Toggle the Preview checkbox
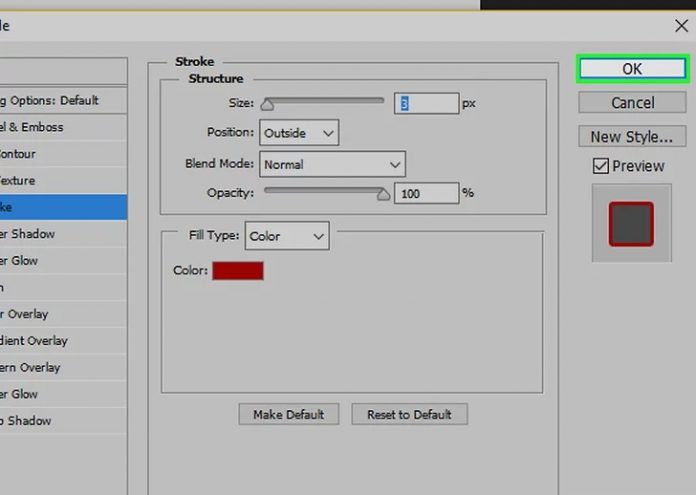The image size is (696, 495). coord(601,166)
